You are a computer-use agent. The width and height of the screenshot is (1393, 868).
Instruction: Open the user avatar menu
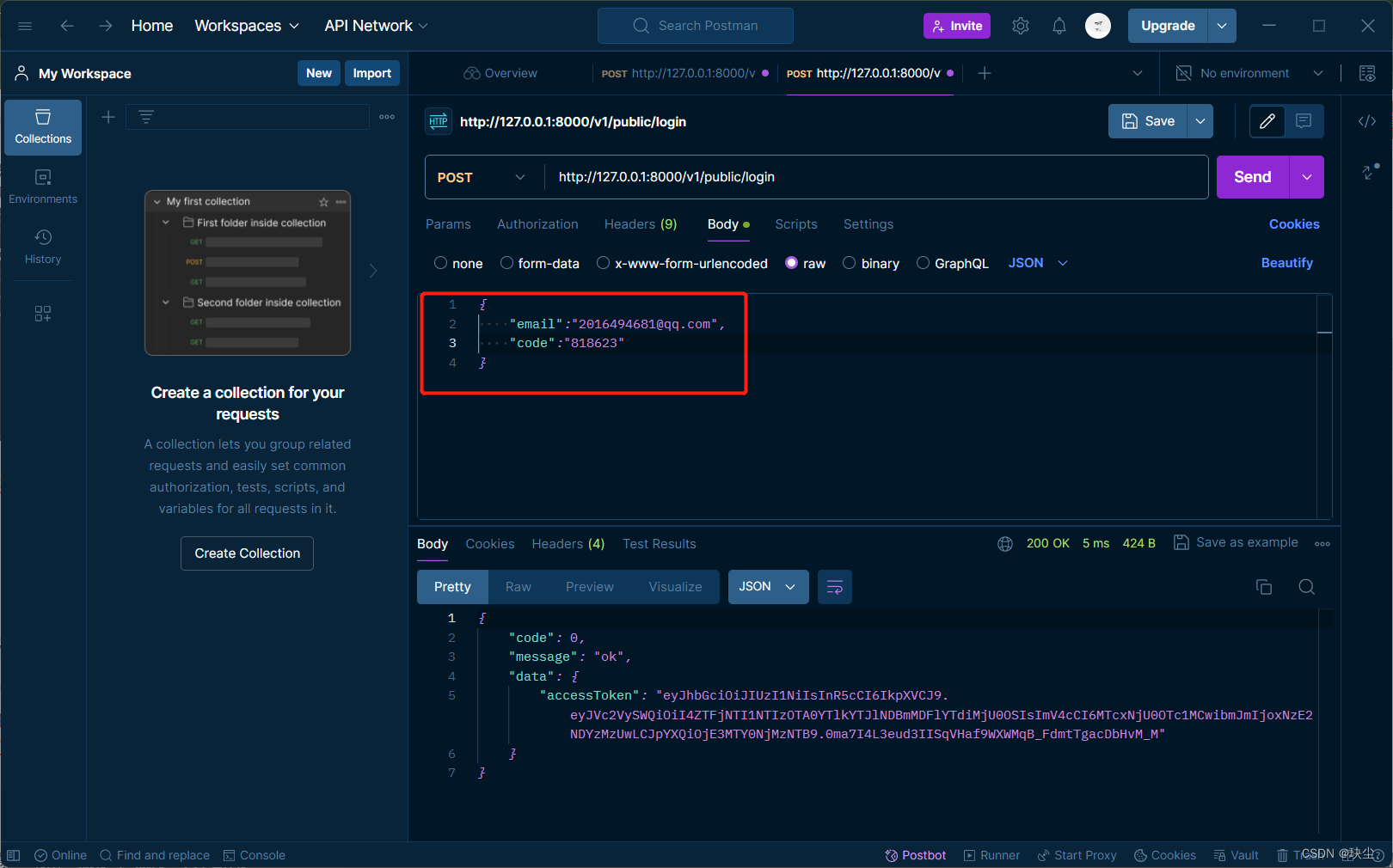[1098, 26]
